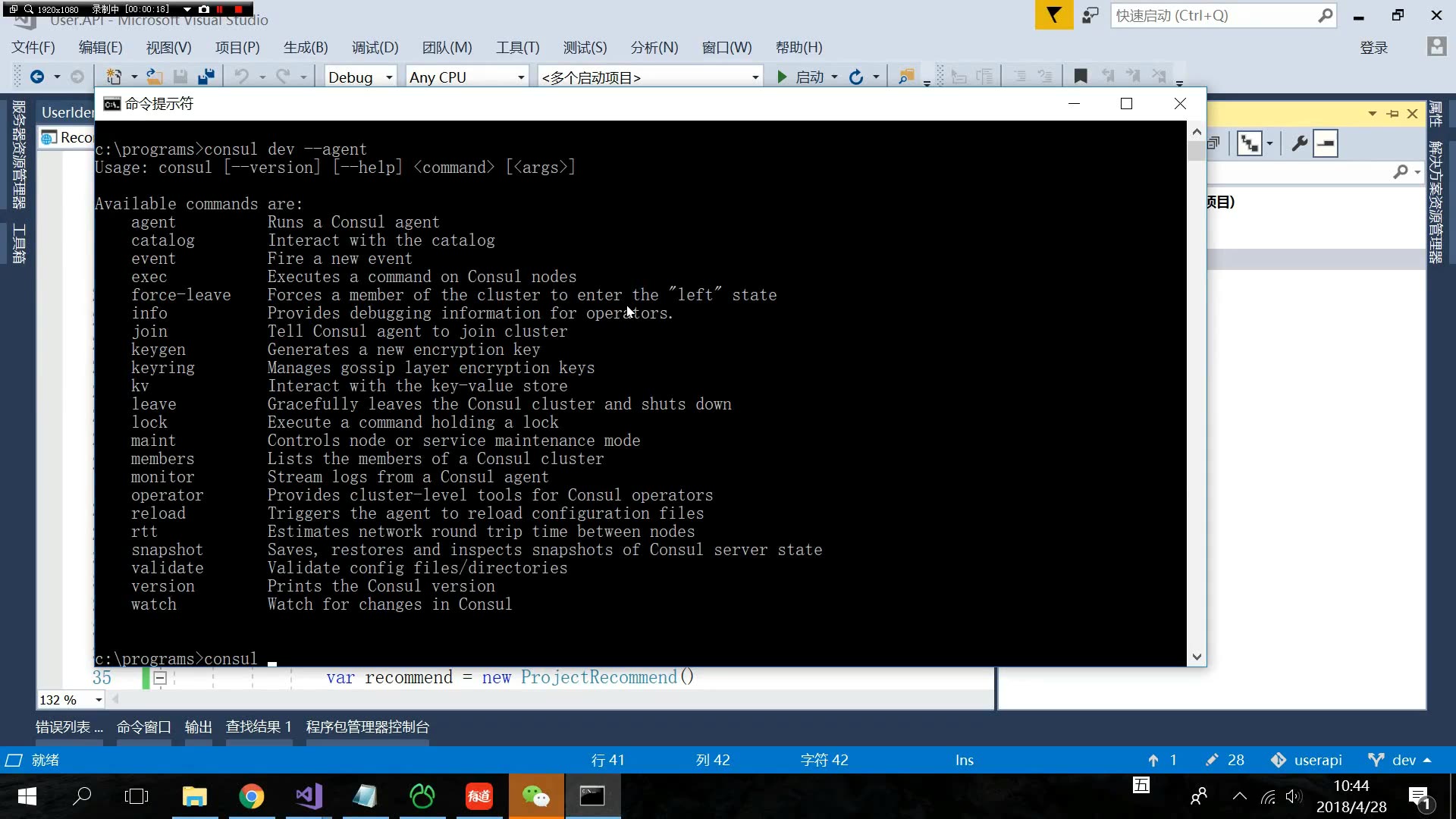Uncomment selected lines with the toolbar icon
The height and width of the screenshot is (819, 1456).
coord(1045,76)
